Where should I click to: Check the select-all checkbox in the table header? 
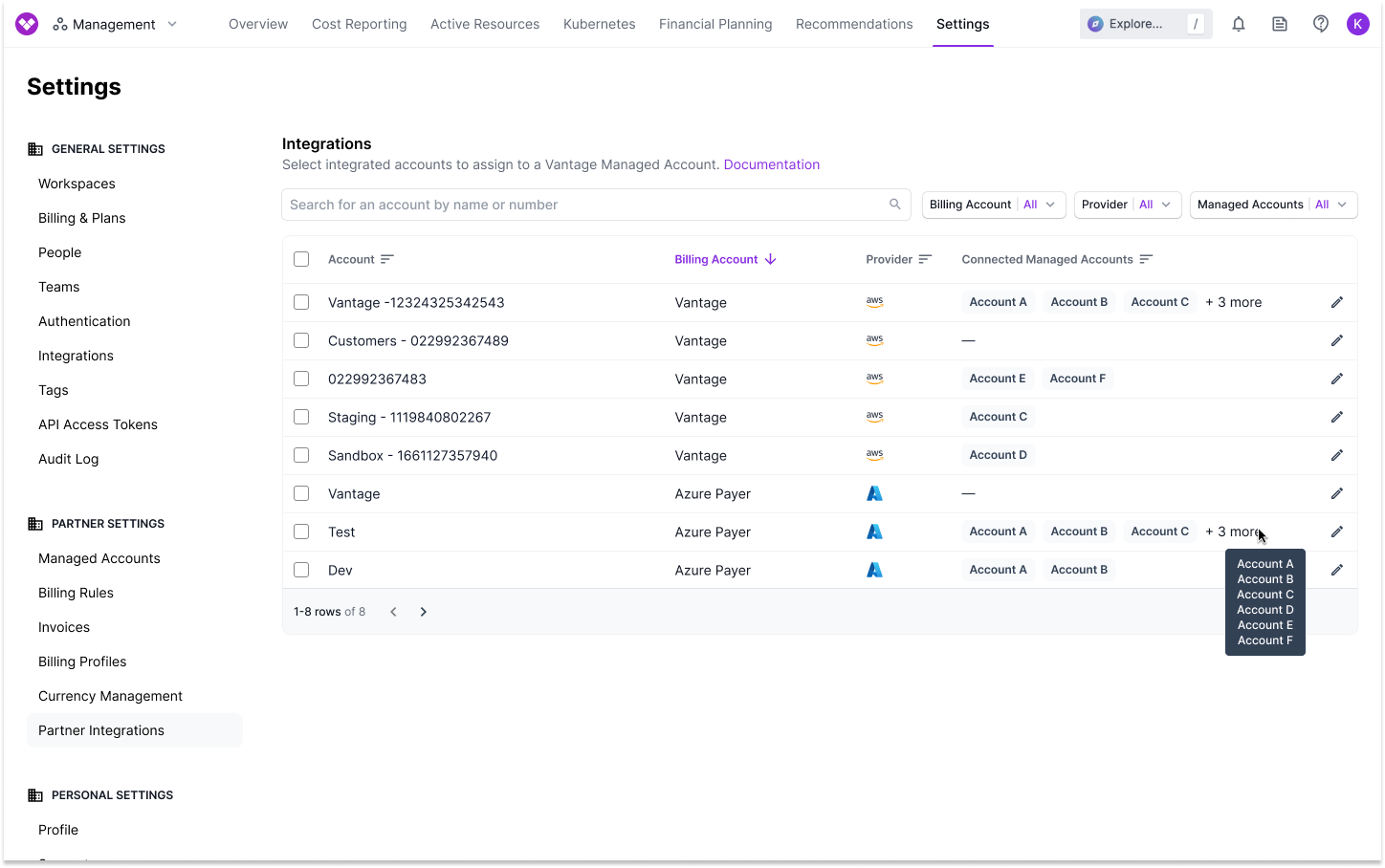[x=301, y=258]
